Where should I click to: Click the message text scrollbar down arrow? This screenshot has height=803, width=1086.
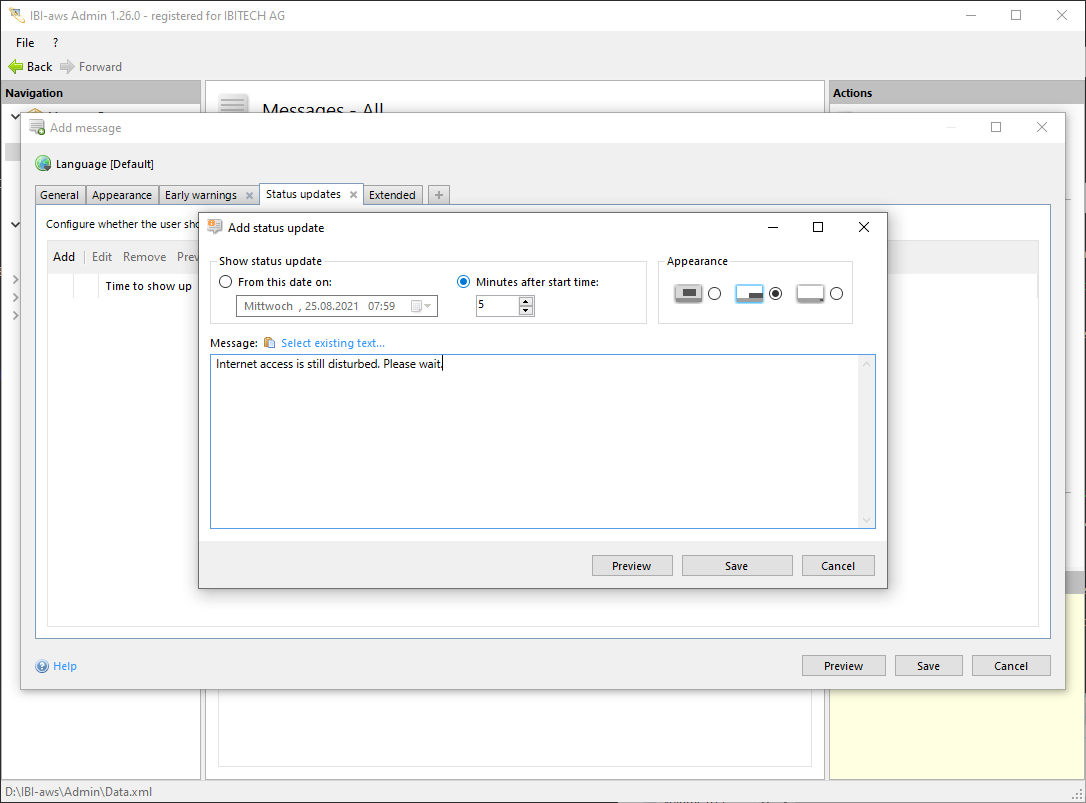[x=866, y=520]
